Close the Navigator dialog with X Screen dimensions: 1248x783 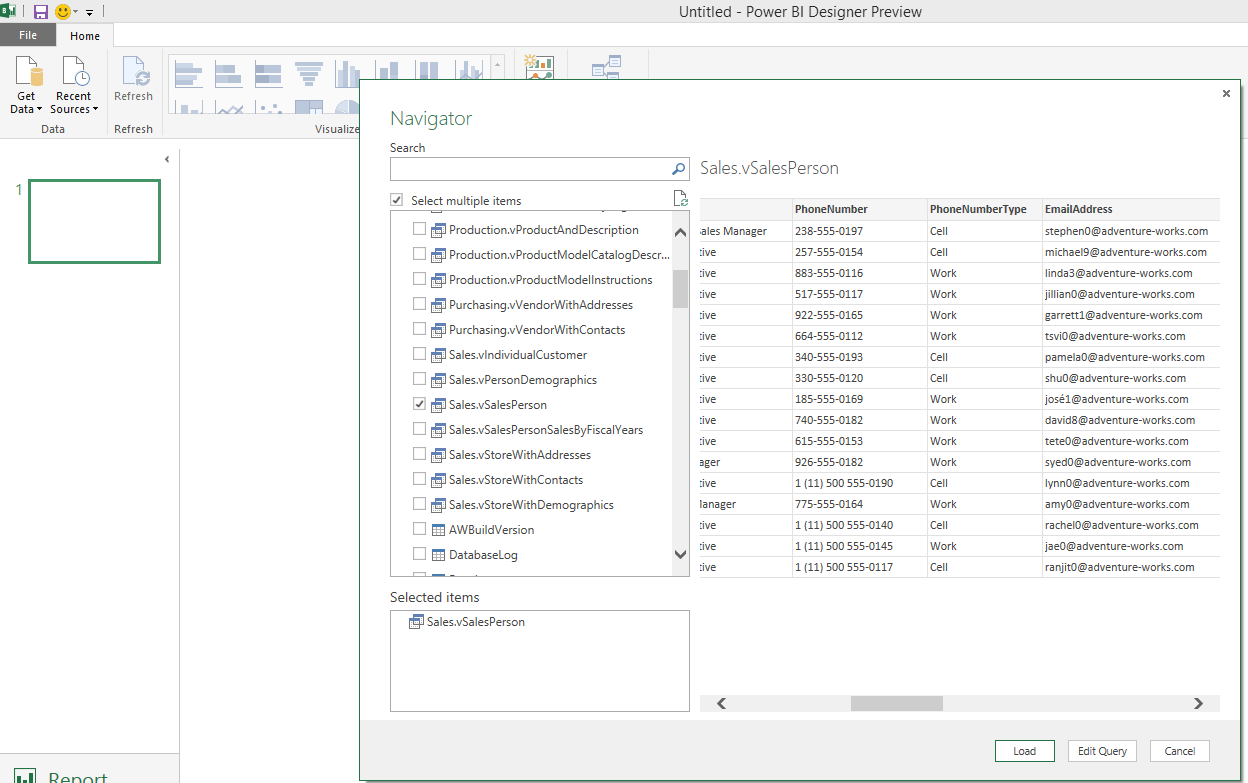tap(1226, 94)
